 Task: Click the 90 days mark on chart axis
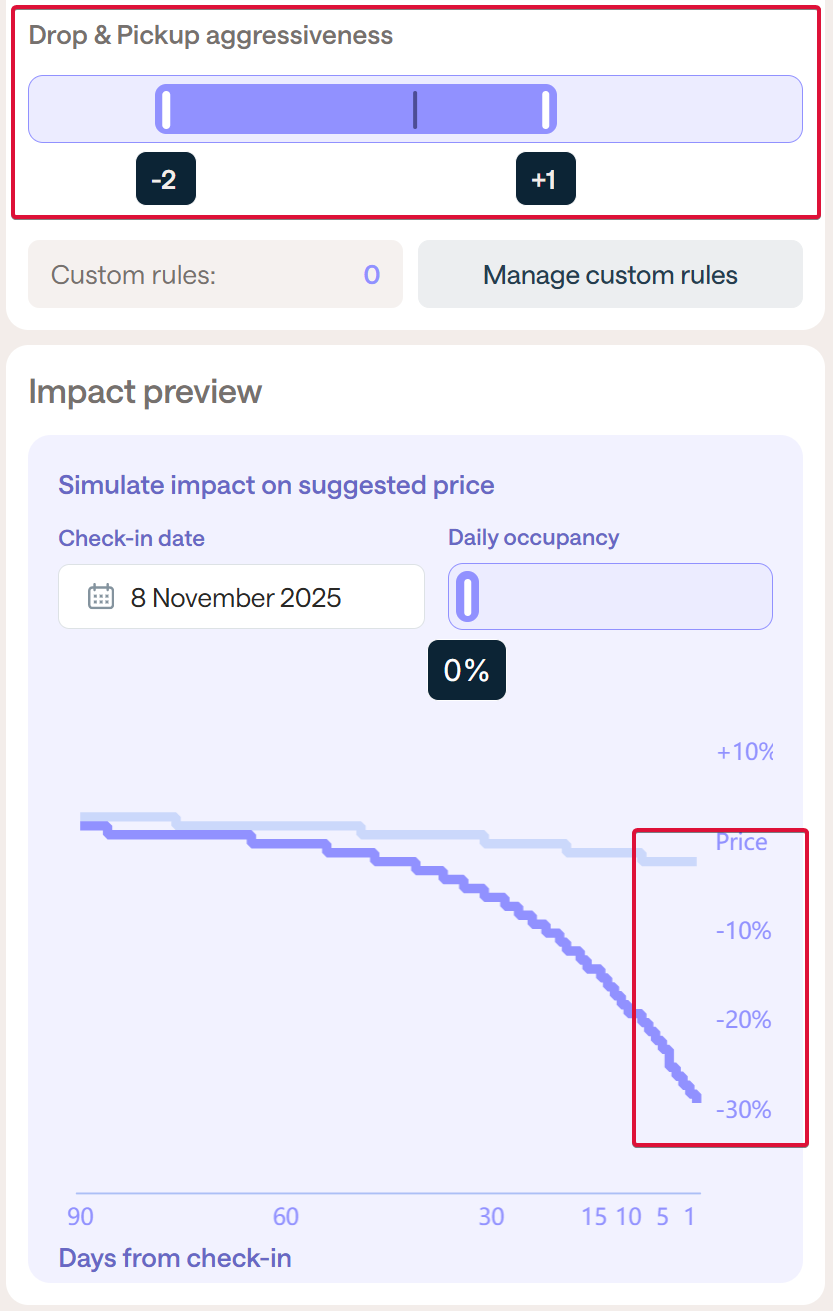point(80,1217)
